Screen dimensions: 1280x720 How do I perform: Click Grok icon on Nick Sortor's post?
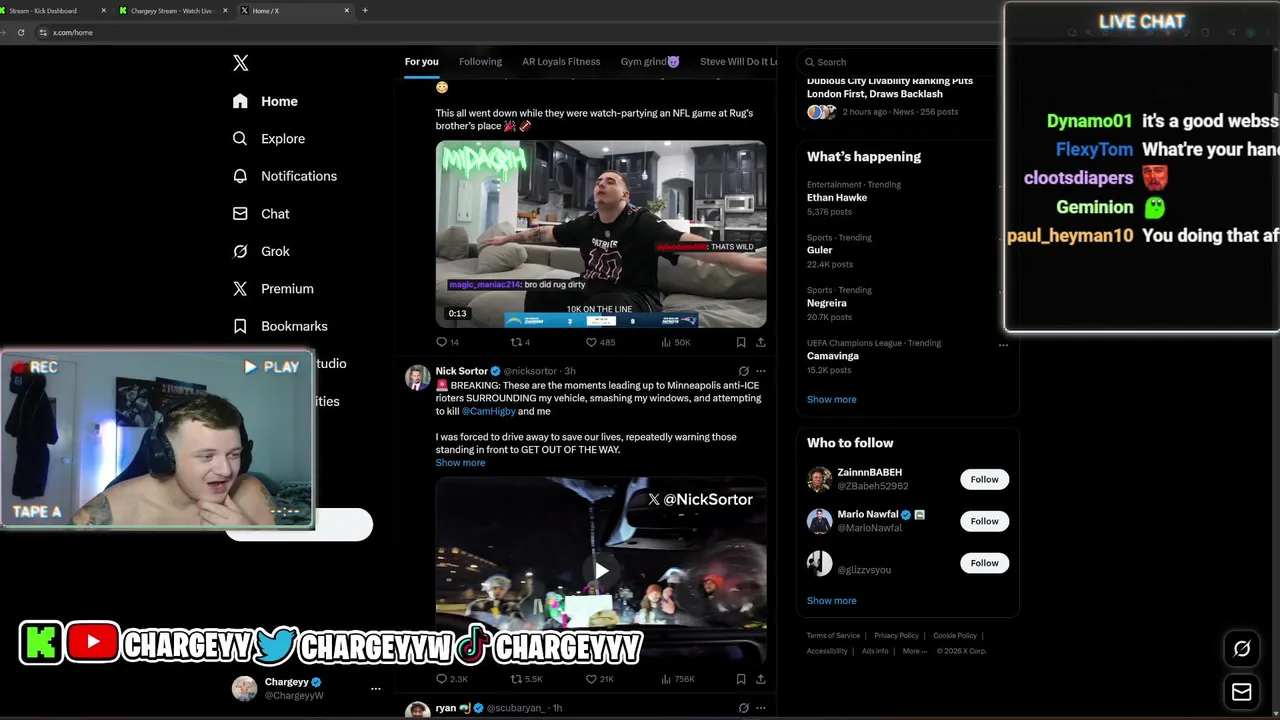743,371
